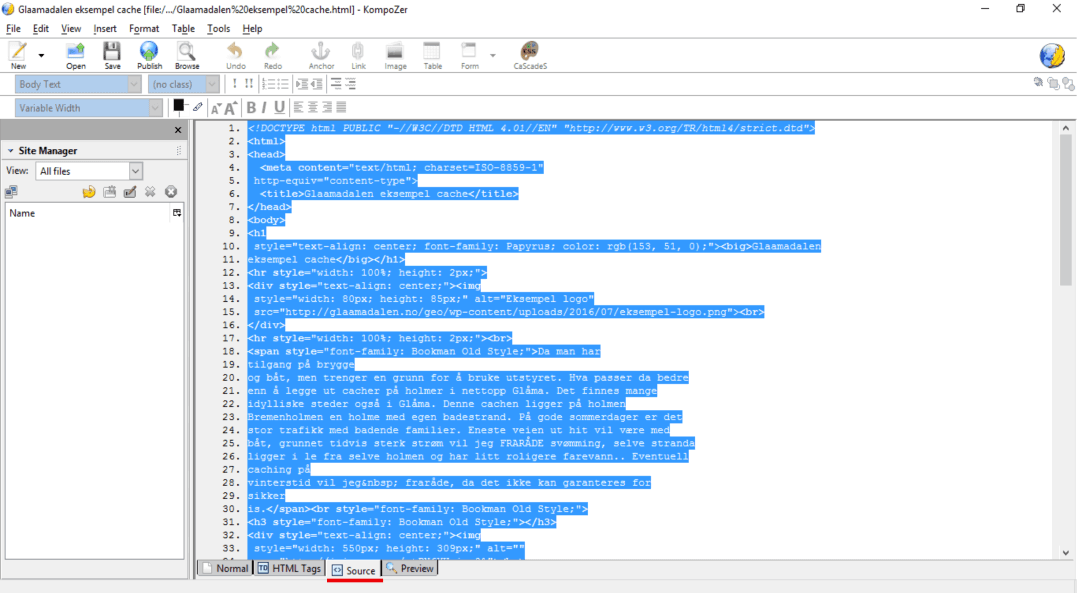Align text right
Screen dimensions: 1077x593
coord(327,107)
